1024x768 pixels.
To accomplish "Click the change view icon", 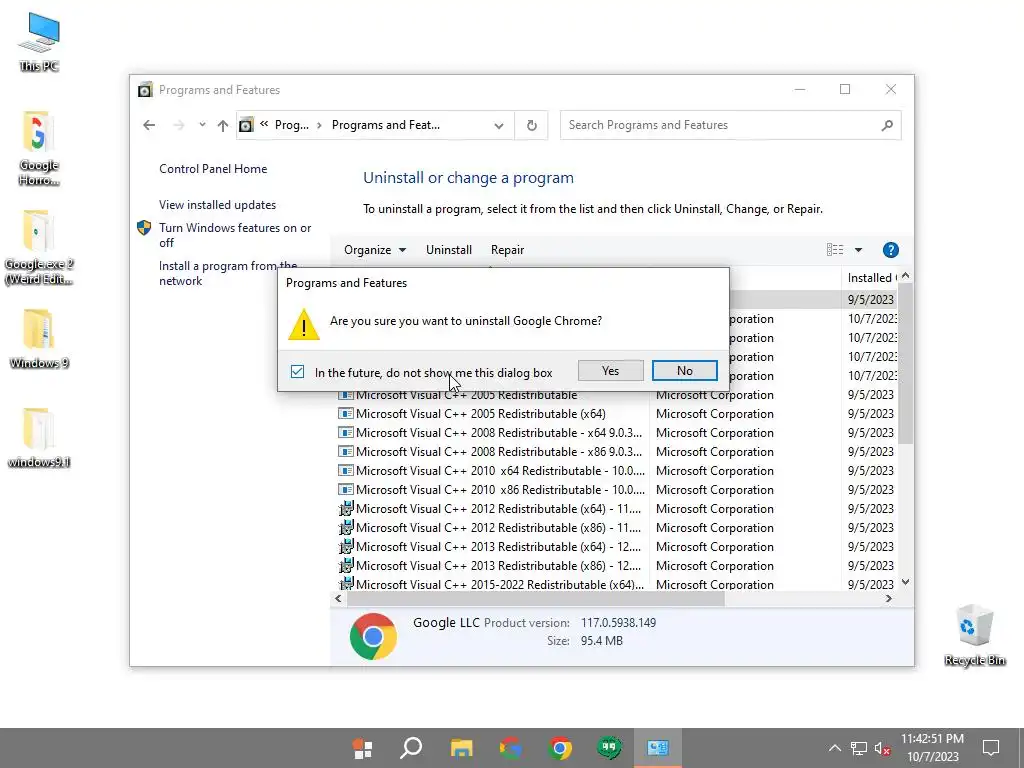I will tap(835, 249).
